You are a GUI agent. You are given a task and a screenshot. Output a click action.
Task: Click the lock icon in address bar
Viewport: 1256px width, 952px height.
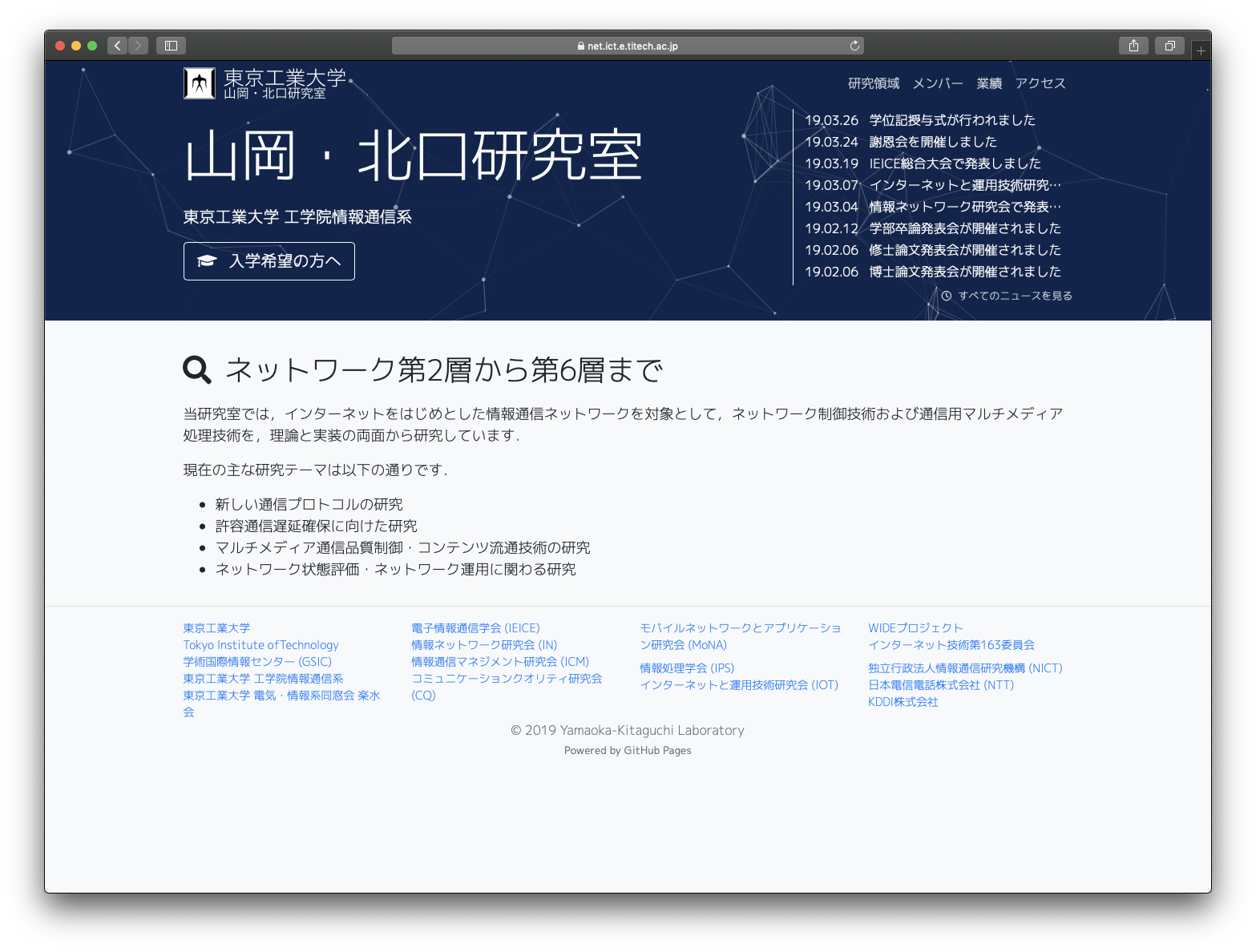580,46
